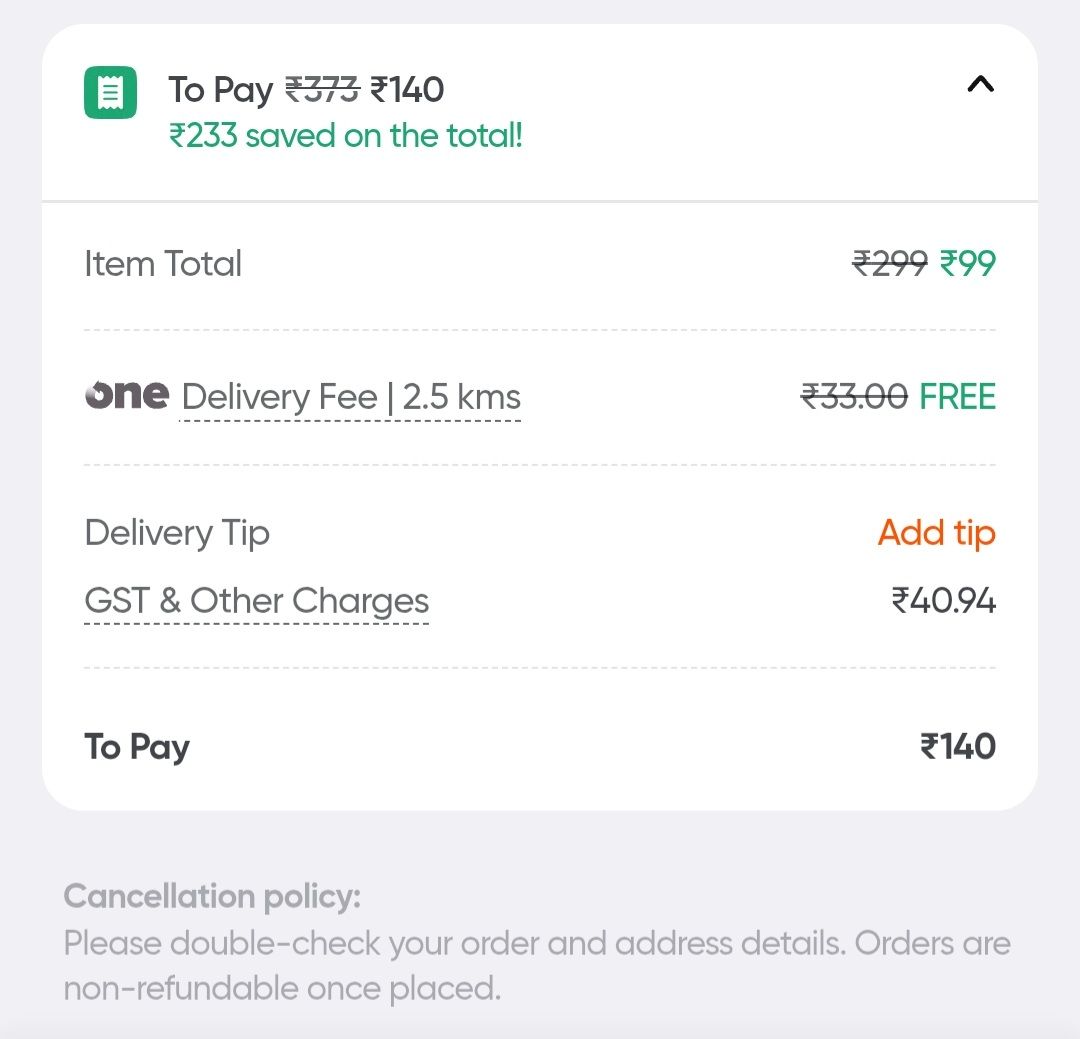Tap the bold 'To Pay' label at the bottom
Viewport: 1080px width, 1039px height.
click(137, 747)
